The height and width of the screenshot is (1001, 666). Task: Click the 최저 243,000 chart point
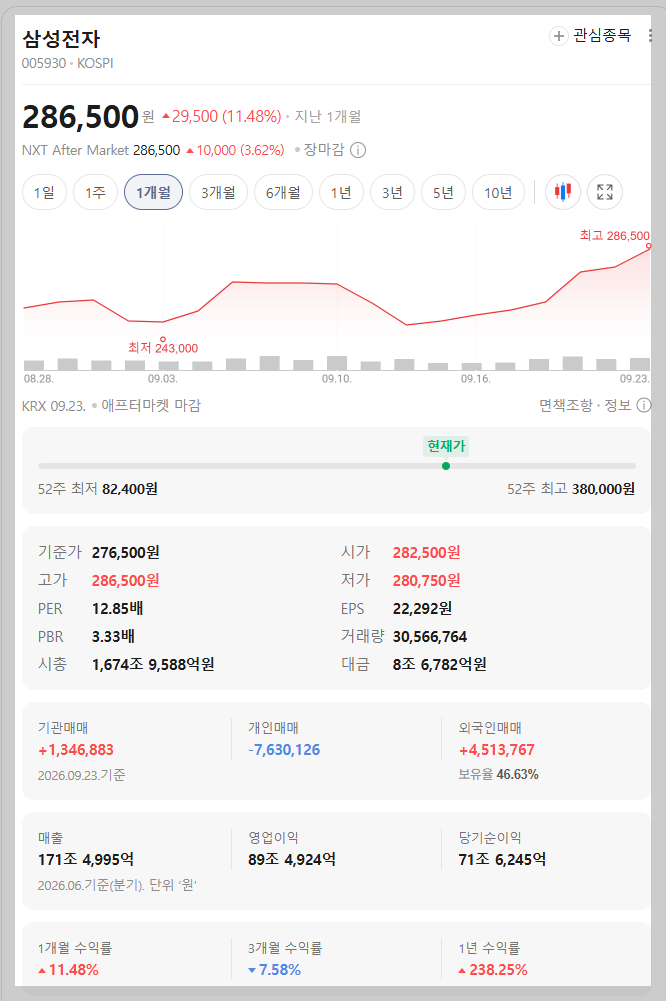pos(163,340)
